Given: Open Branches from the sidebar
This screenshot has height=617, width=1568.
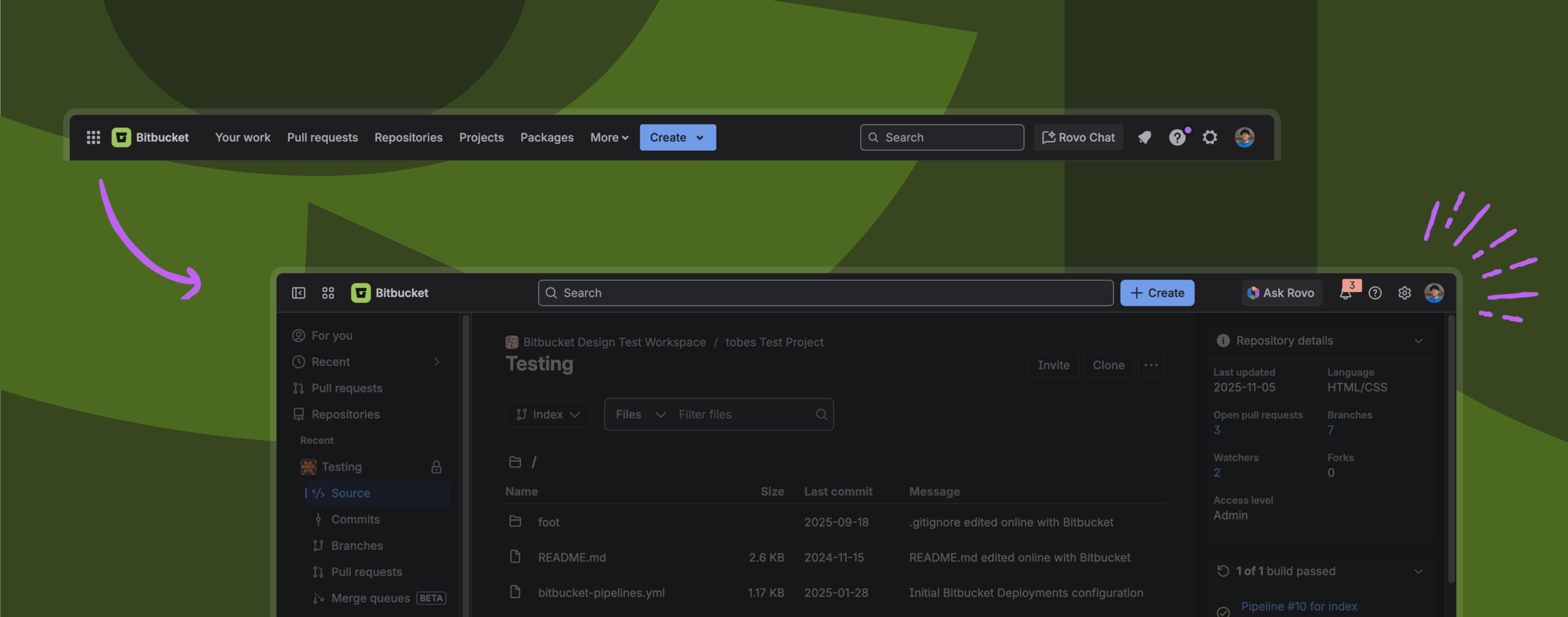Looking at the screenshot, I should click(356, 545).
